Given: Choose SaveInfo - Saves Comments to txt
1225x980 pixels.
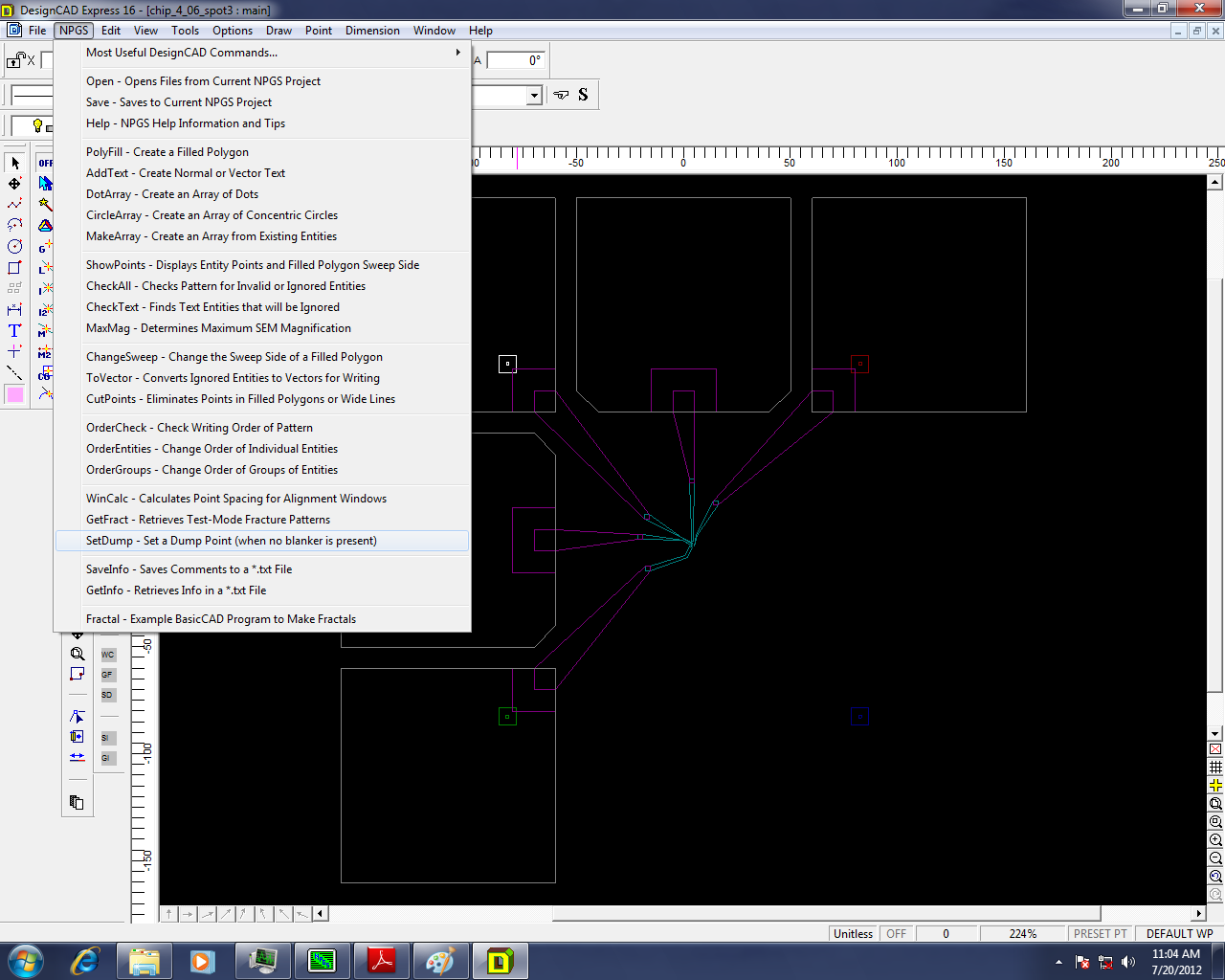Looking at the screenshot, I should [262, 569].
